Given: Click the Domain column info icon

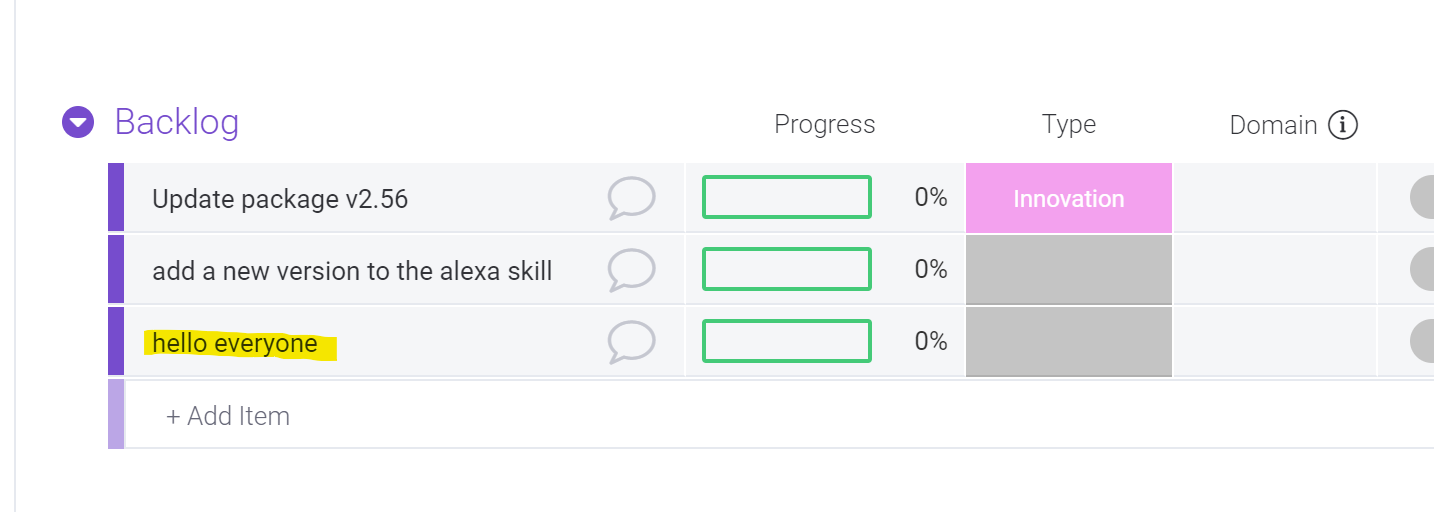Looking at the screenshot, I should (x=1342, y=125).
